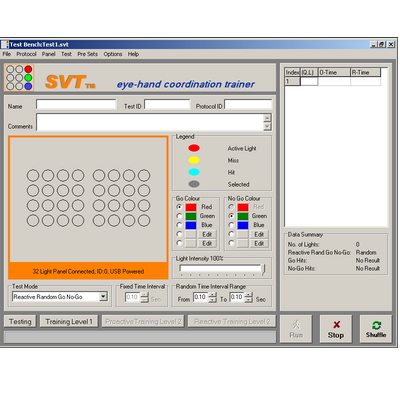Click the Name input field

[76, 104]
